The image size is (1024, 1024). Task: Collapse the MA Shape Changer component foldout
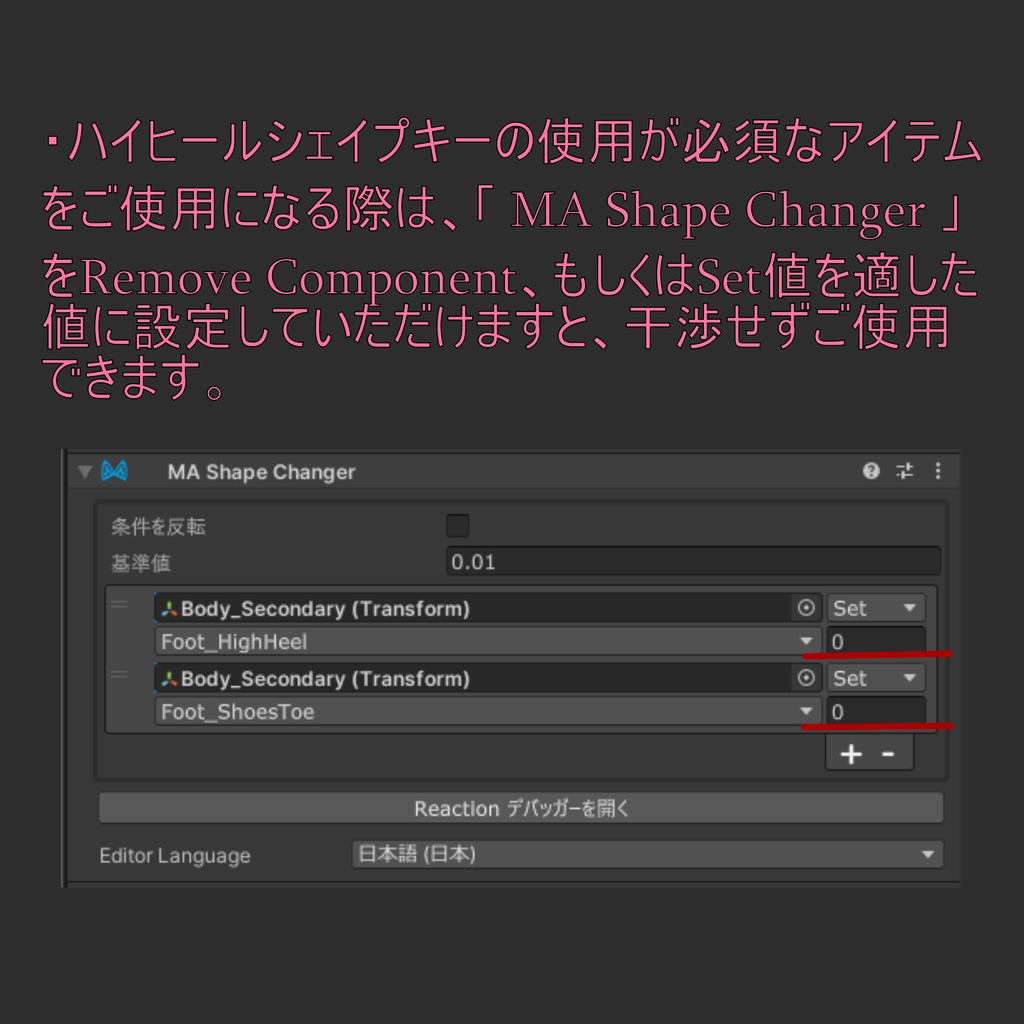(84, 472)
